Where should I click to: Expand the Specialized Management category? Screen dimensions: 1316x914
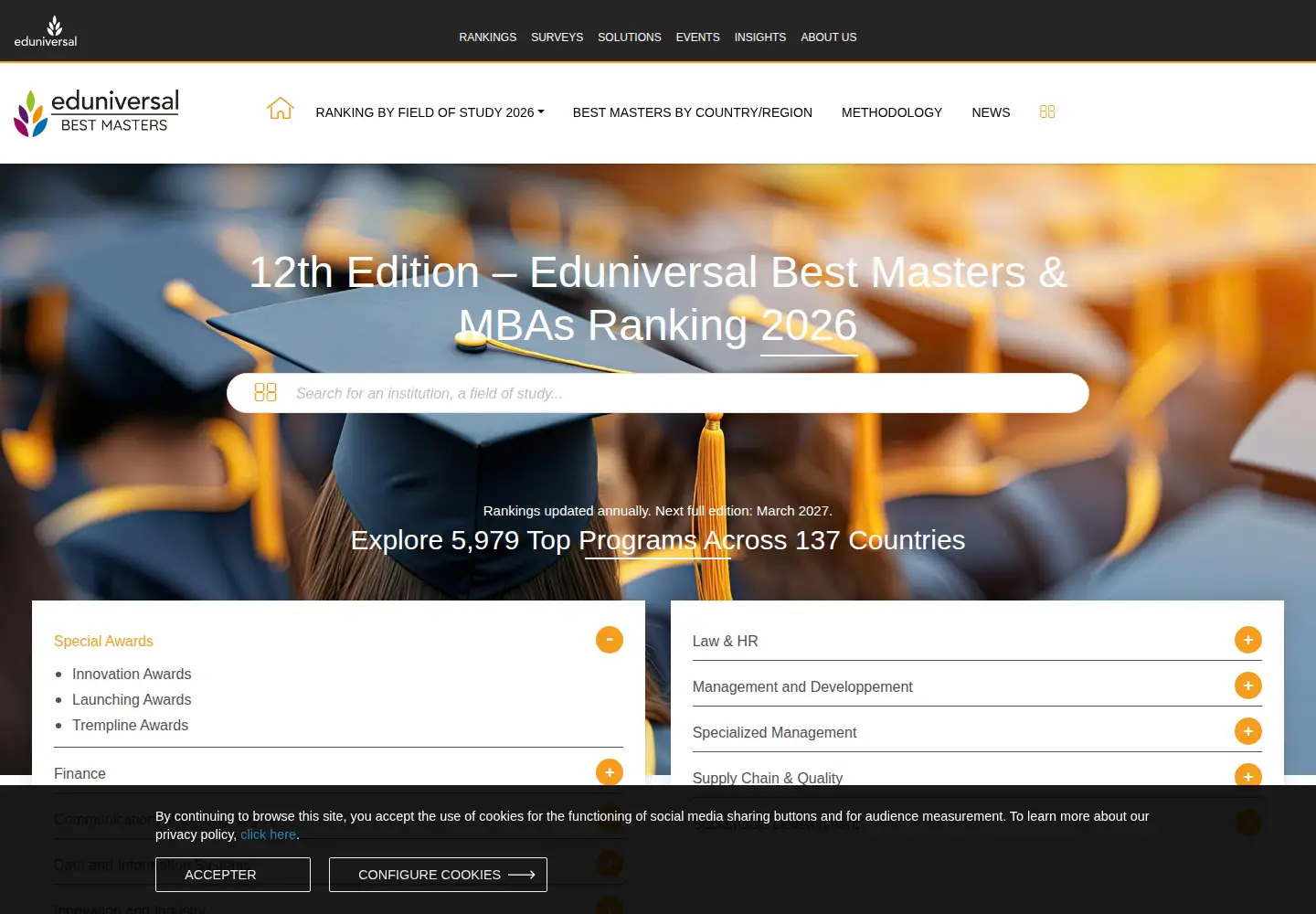point(1248,731)
